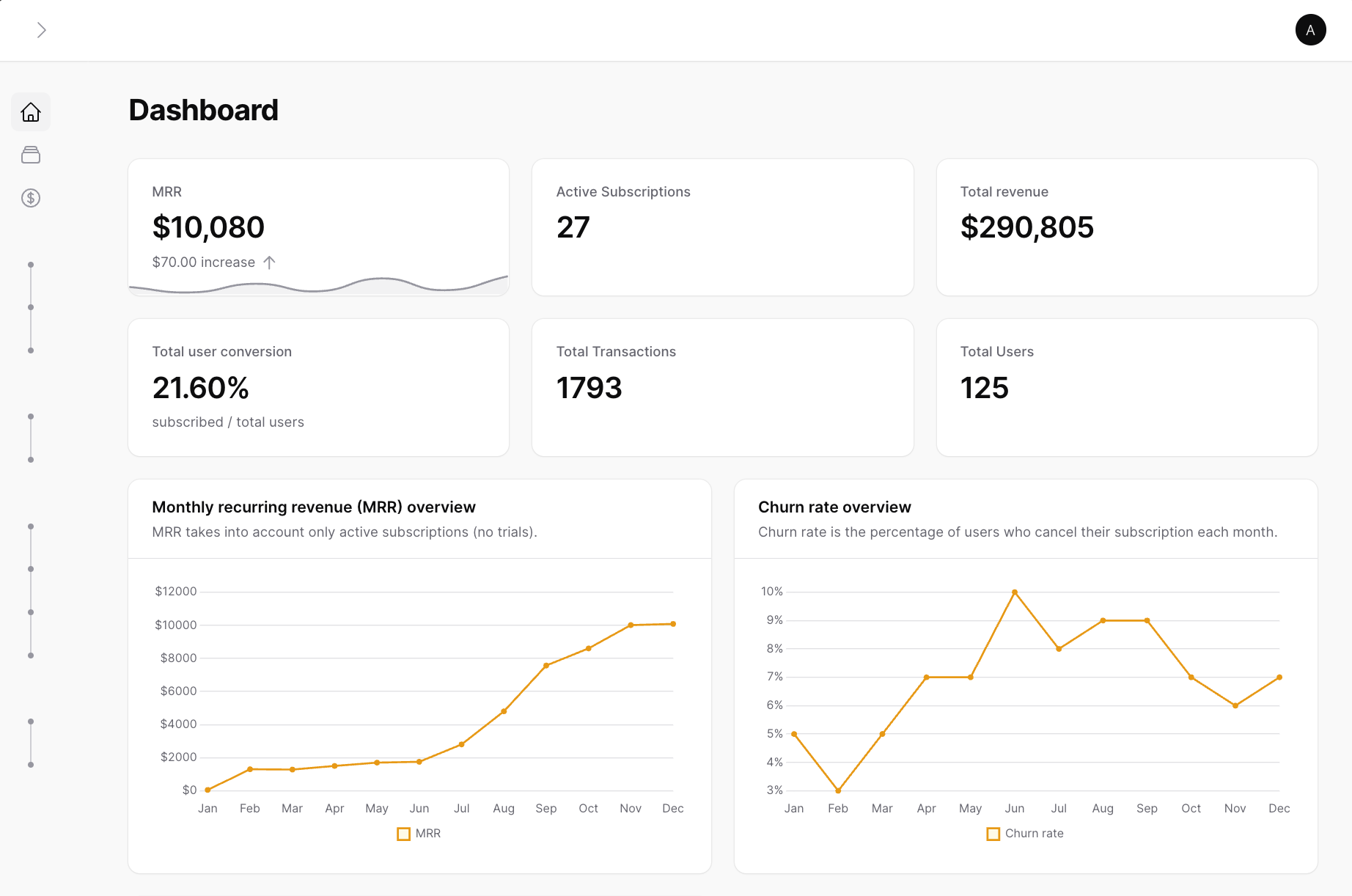Click the Total revenue card
Viewport: 1352px width, 896px height.
[1127, 227]
